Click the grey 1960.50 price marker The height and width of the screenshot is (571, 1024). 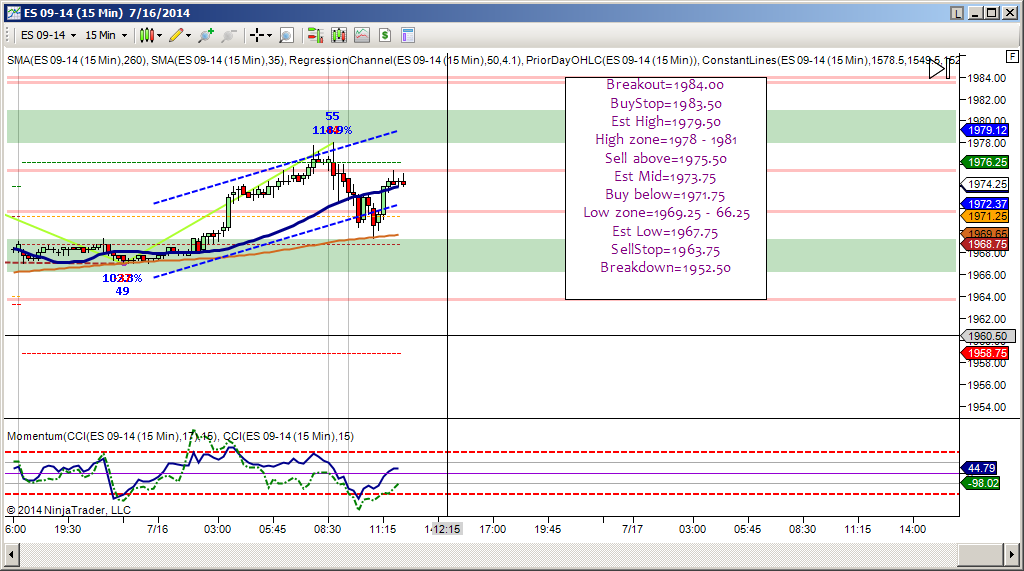[987, 336]
